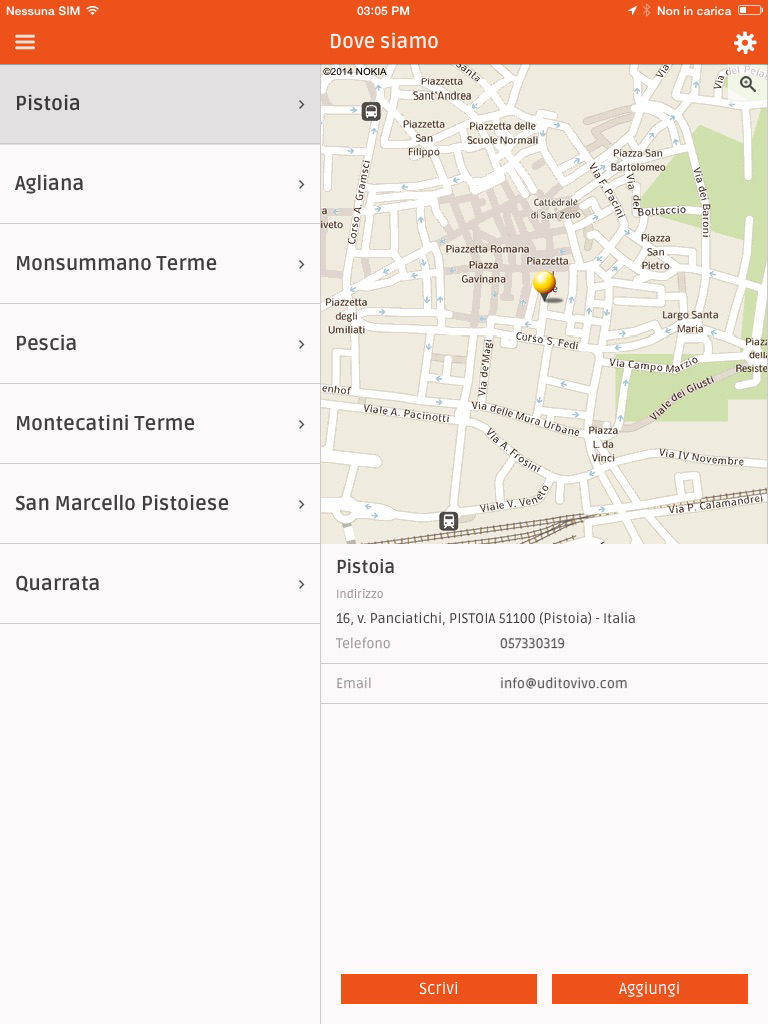This screenshot has height=1024, width=768.
Task: Expand the Agliana row chevron
Action: click(x=301, y=185)
